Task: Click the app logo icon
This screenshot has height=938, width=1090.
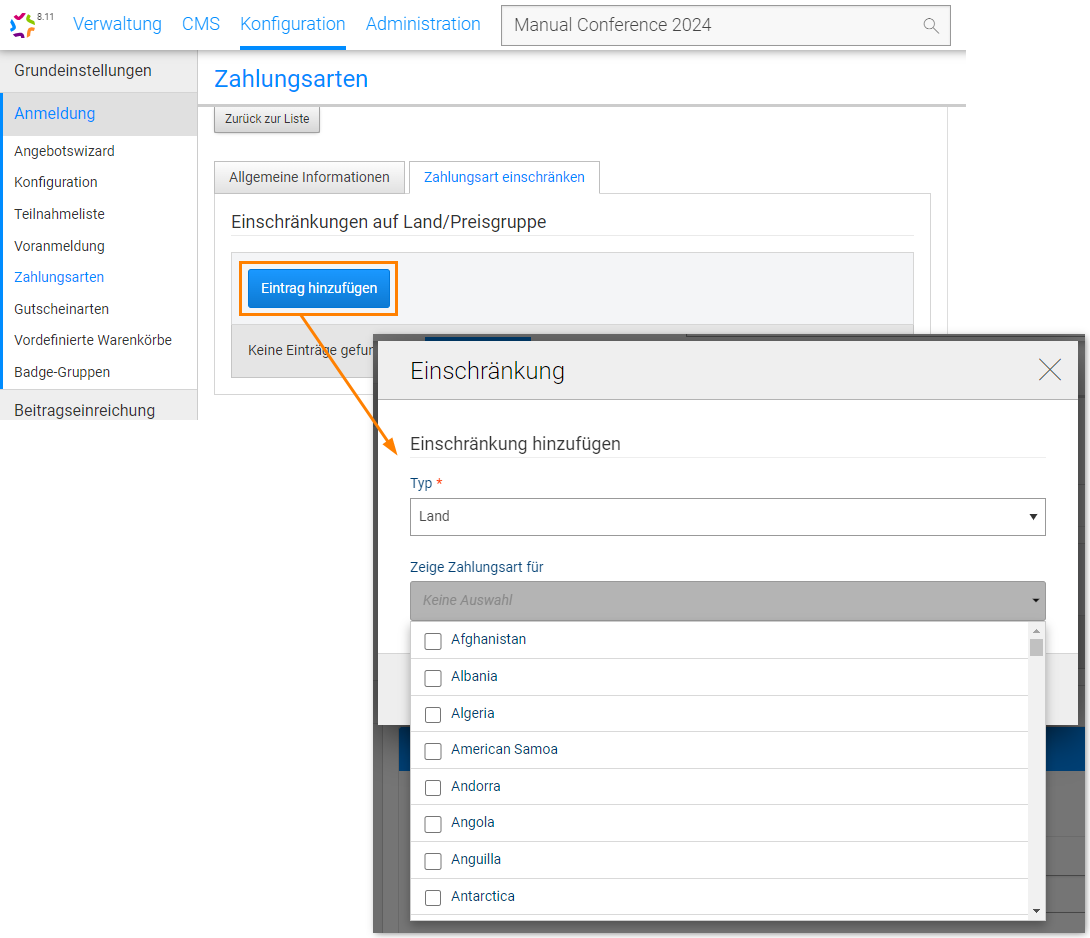Action: click(x=22, y=25)
